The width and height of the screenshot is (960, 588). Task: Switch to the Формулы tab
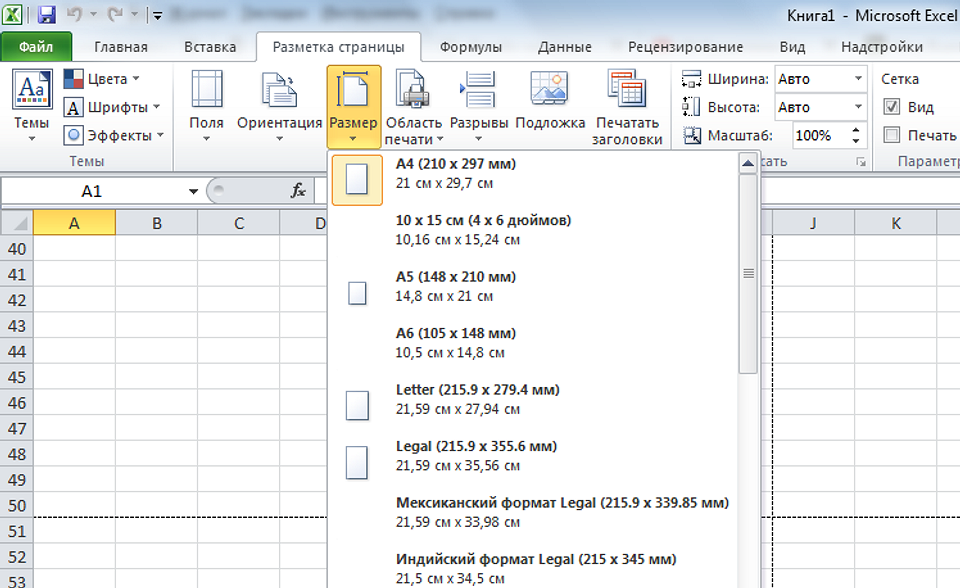click(x=470, y=47)
